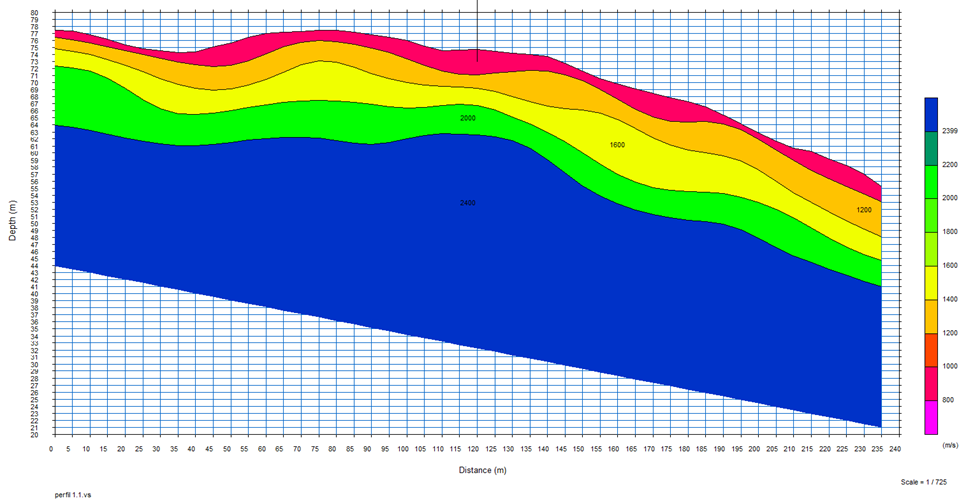
Task: Click the Distance (m) axis title
Action: (482, 470)
